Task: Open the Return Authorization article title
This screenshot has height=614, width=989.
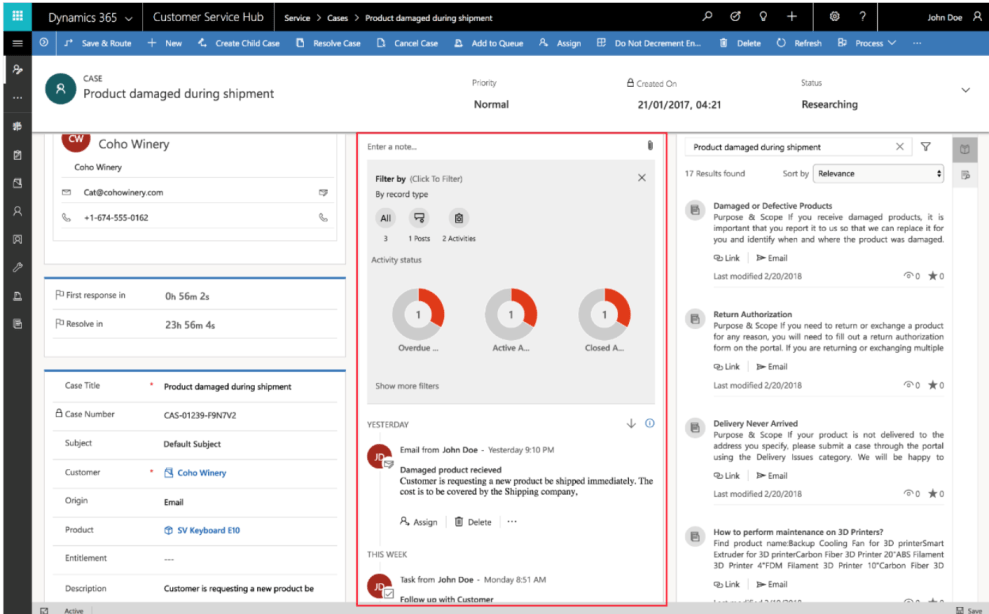Action: 752,314
